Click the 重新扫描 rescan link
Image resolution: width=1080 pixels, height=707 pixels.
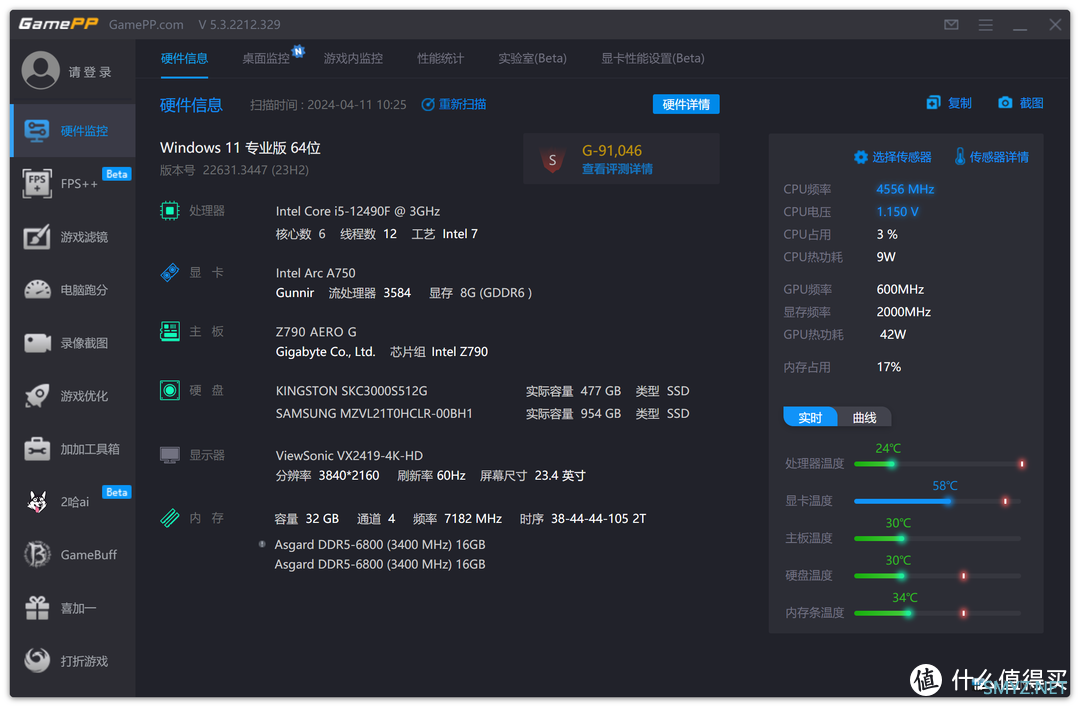(454, 104)
